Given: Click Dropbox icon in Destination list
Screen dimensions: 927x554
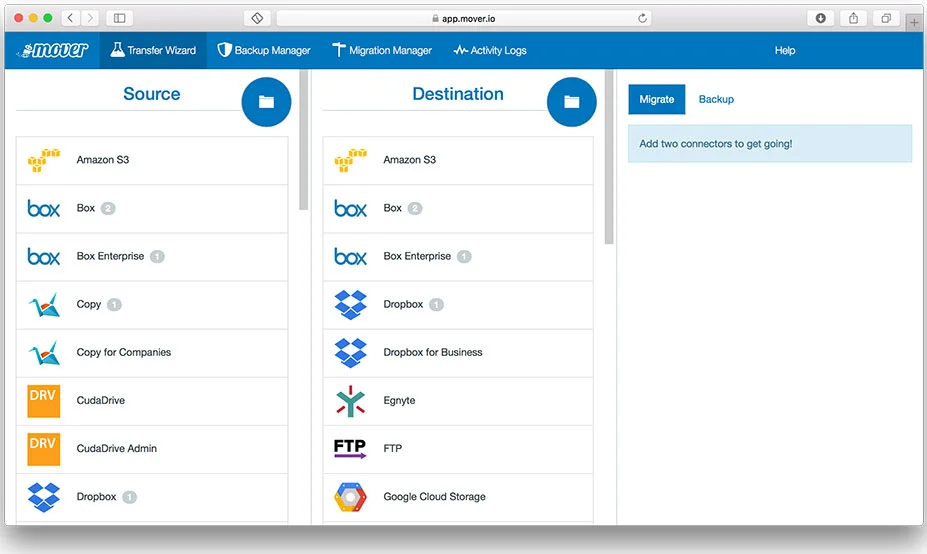Looking at the screenshot, I should click(351, 305).
